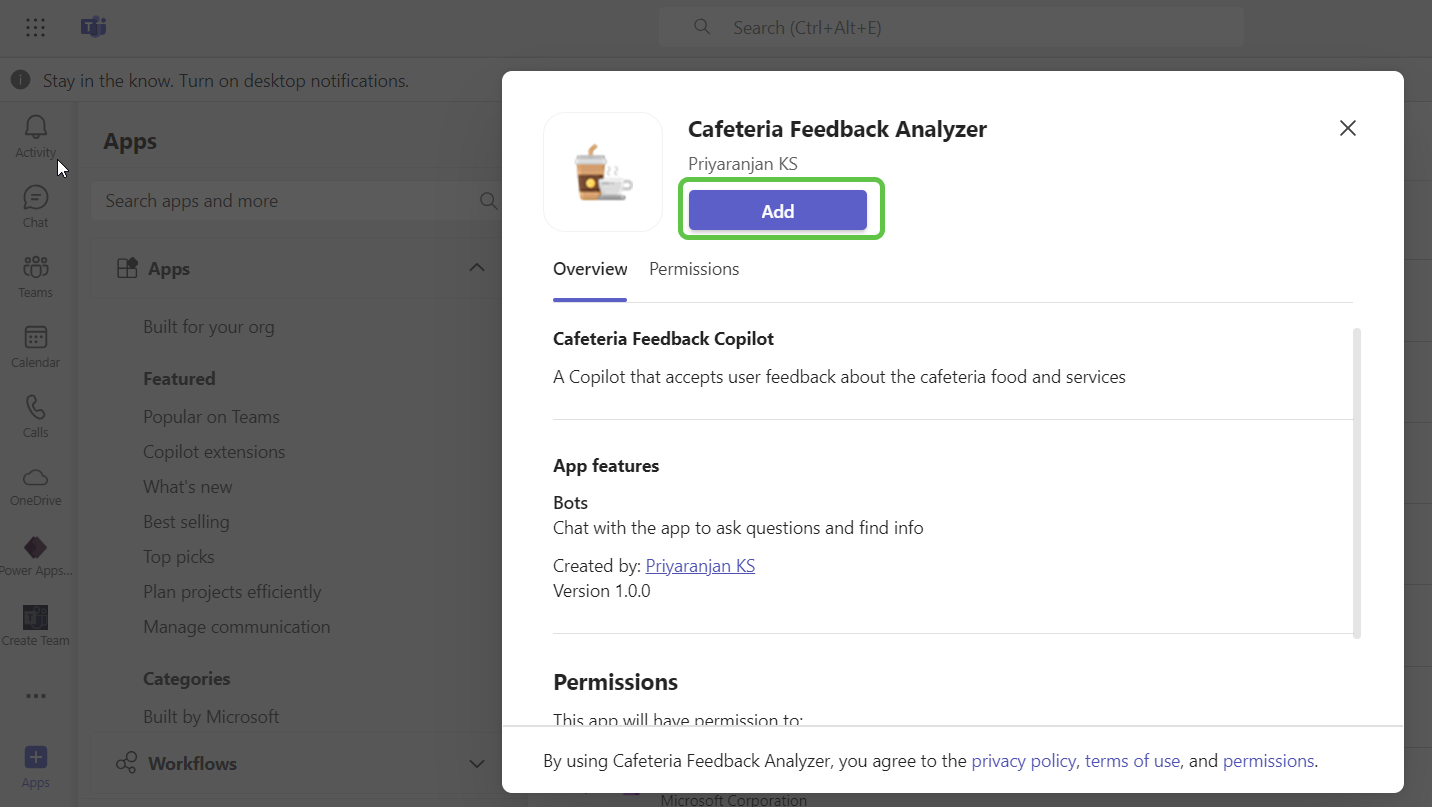Collapse the Apps section chevron
Screen dimensions: 1432x807
(477, 268)
